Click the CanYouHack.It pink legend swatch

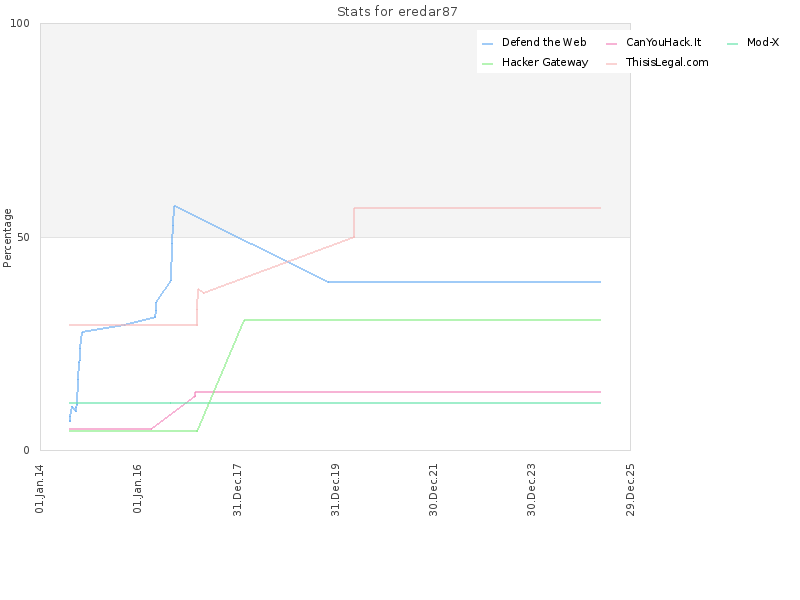pyautogui.click(x=611, y=44)
